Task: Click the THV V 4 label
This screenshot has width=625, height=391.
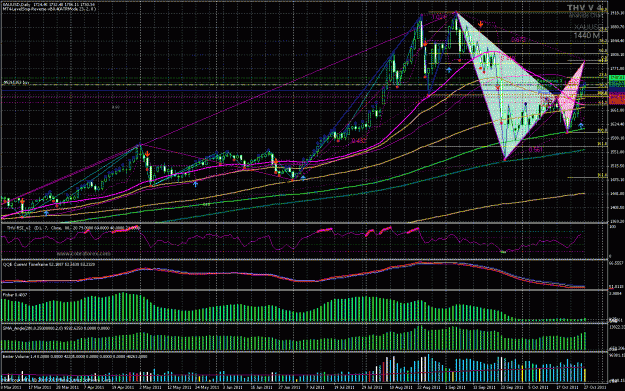Action: pyautogui.click(x=585, y=8)
